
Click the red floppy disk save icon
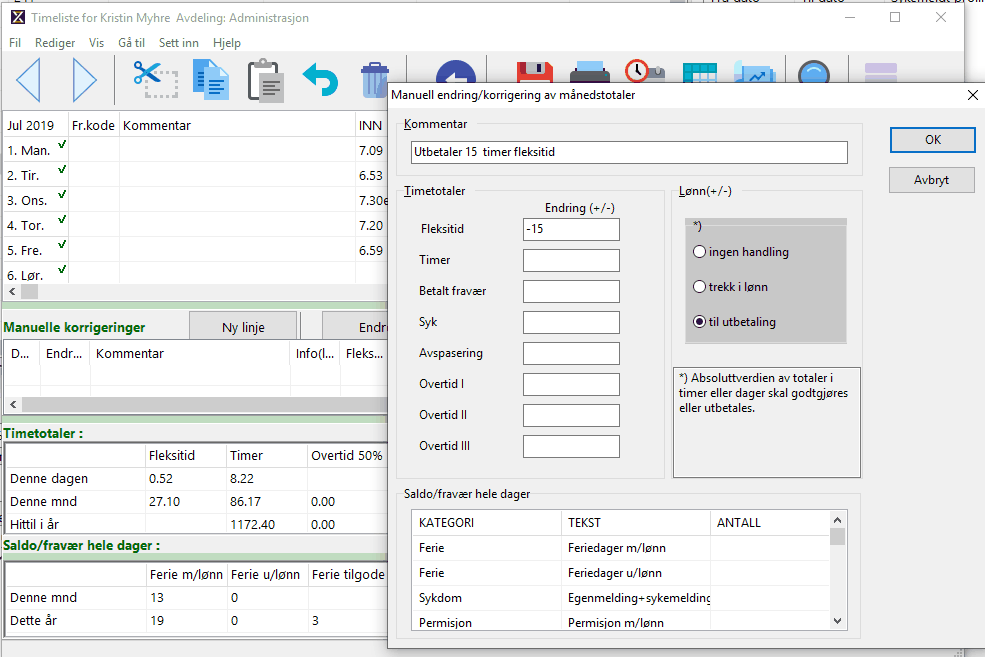(x=534, y=74)
